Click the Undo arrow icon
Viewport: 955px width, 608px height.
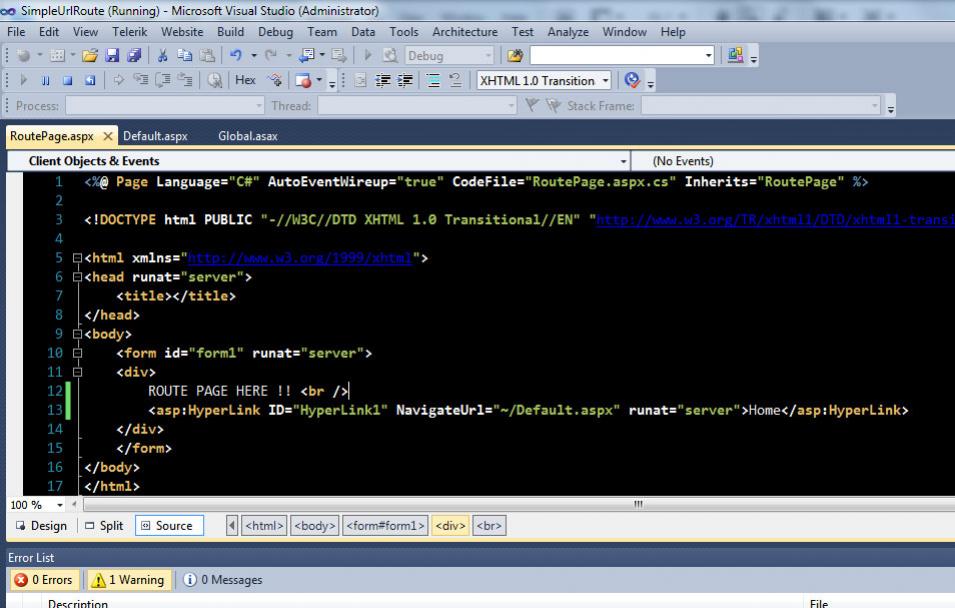235,56
